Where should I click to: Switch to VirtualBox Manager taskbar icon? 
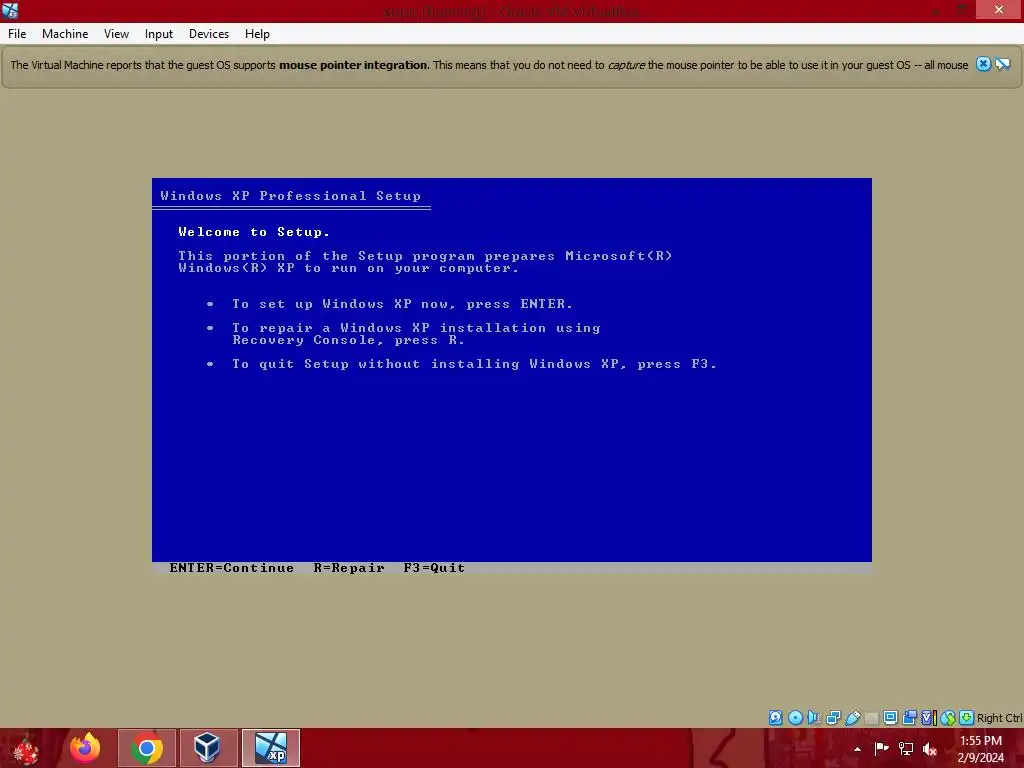coord(208,748)
